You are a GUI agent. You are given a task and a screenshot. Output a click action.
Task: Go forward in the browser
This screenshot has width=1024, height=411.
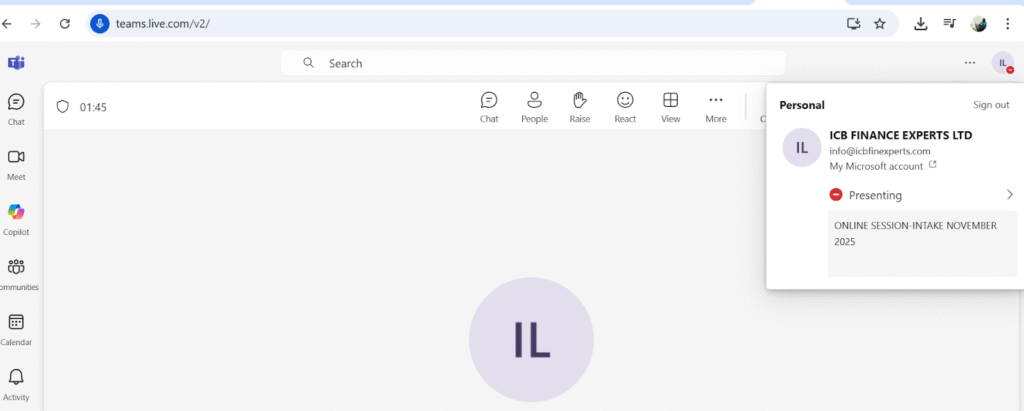click(x=35, y=24)
